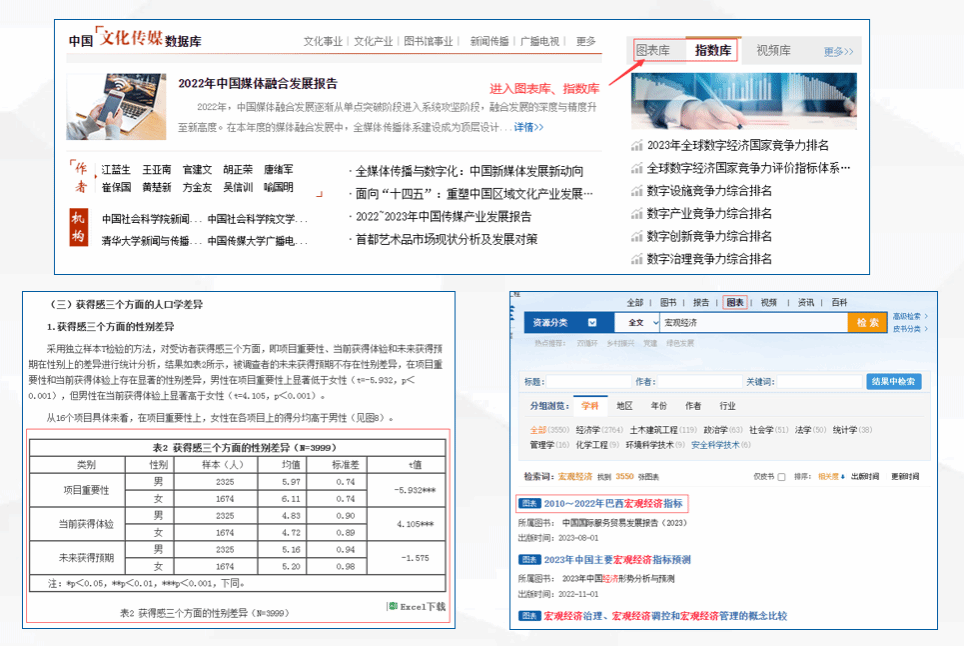Tick the 仅皮书 checkbox

[782, 477]
